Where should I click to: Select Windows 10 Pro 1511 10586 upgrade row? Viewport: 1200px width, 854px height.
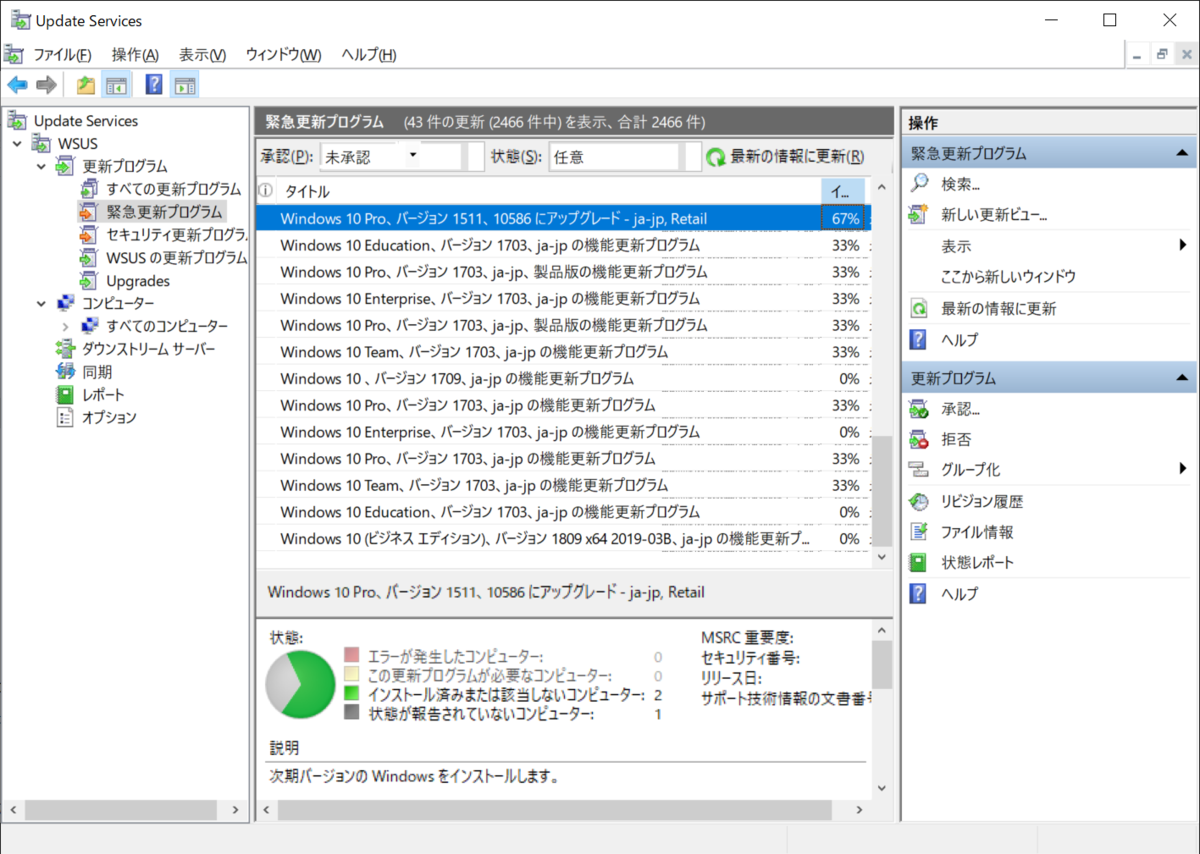(x=563, y=218)
